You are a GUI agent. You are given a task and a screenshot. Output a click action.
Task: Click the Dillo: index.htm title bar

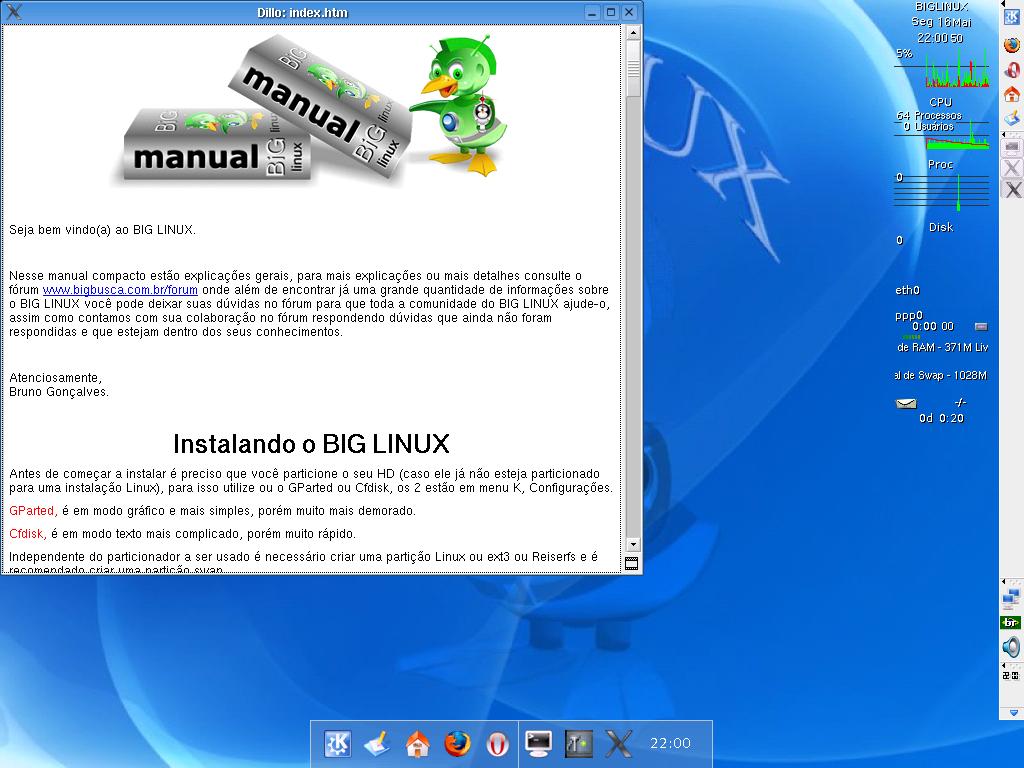point(302,12)
